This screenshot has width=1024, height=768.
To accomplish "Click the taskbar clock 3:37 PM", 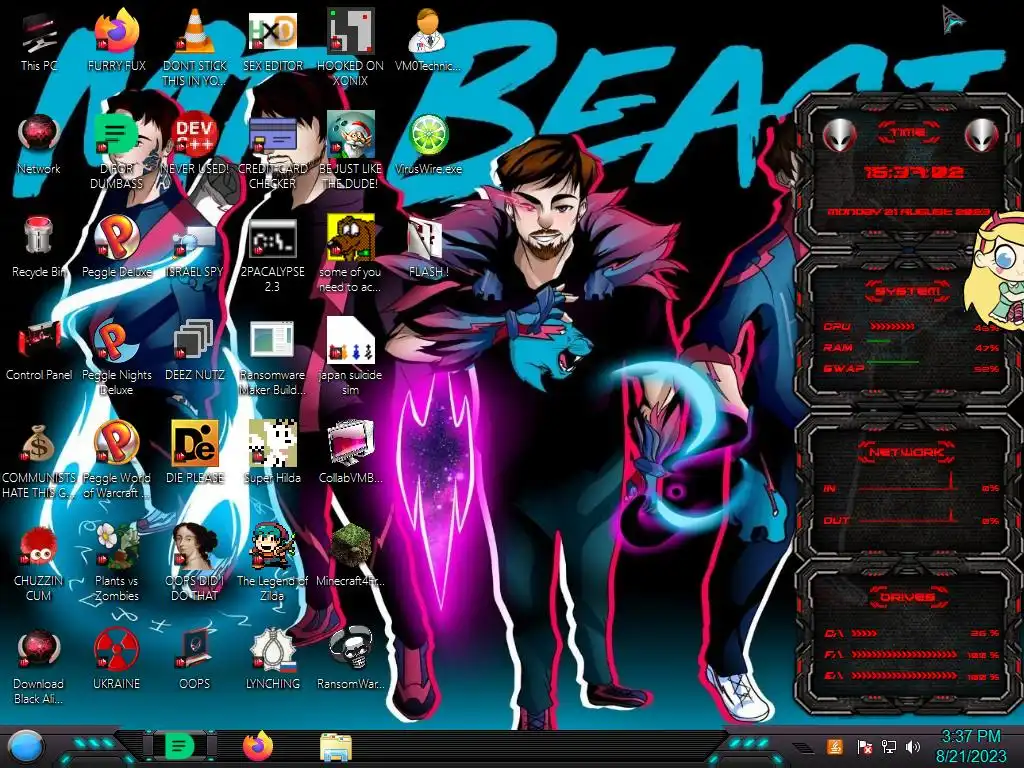I will coord(970,746).
